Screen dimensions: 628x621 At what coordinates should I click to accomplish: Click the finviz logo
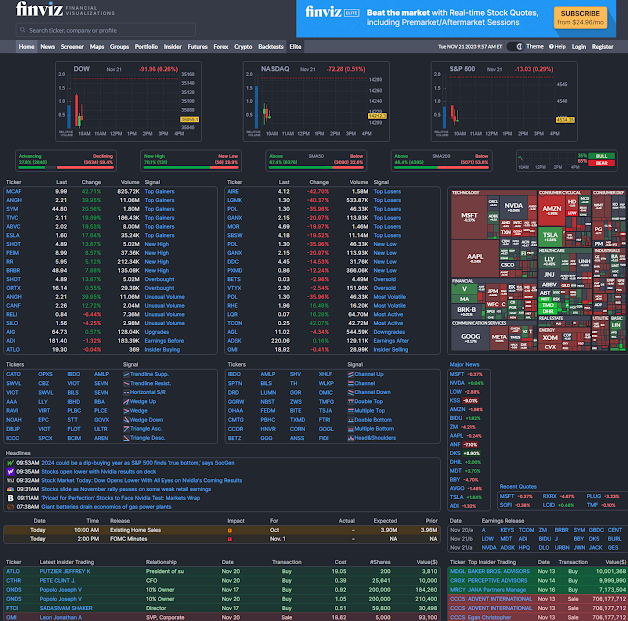coord(39,9)
